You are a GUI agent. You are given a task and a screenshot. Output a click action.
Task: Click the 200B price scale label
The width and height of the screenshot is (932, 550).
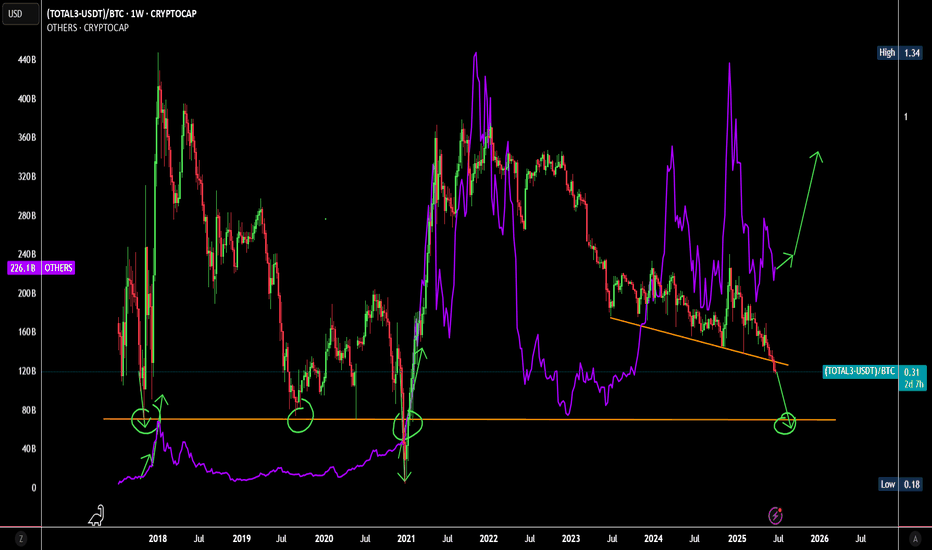[27, 293]
